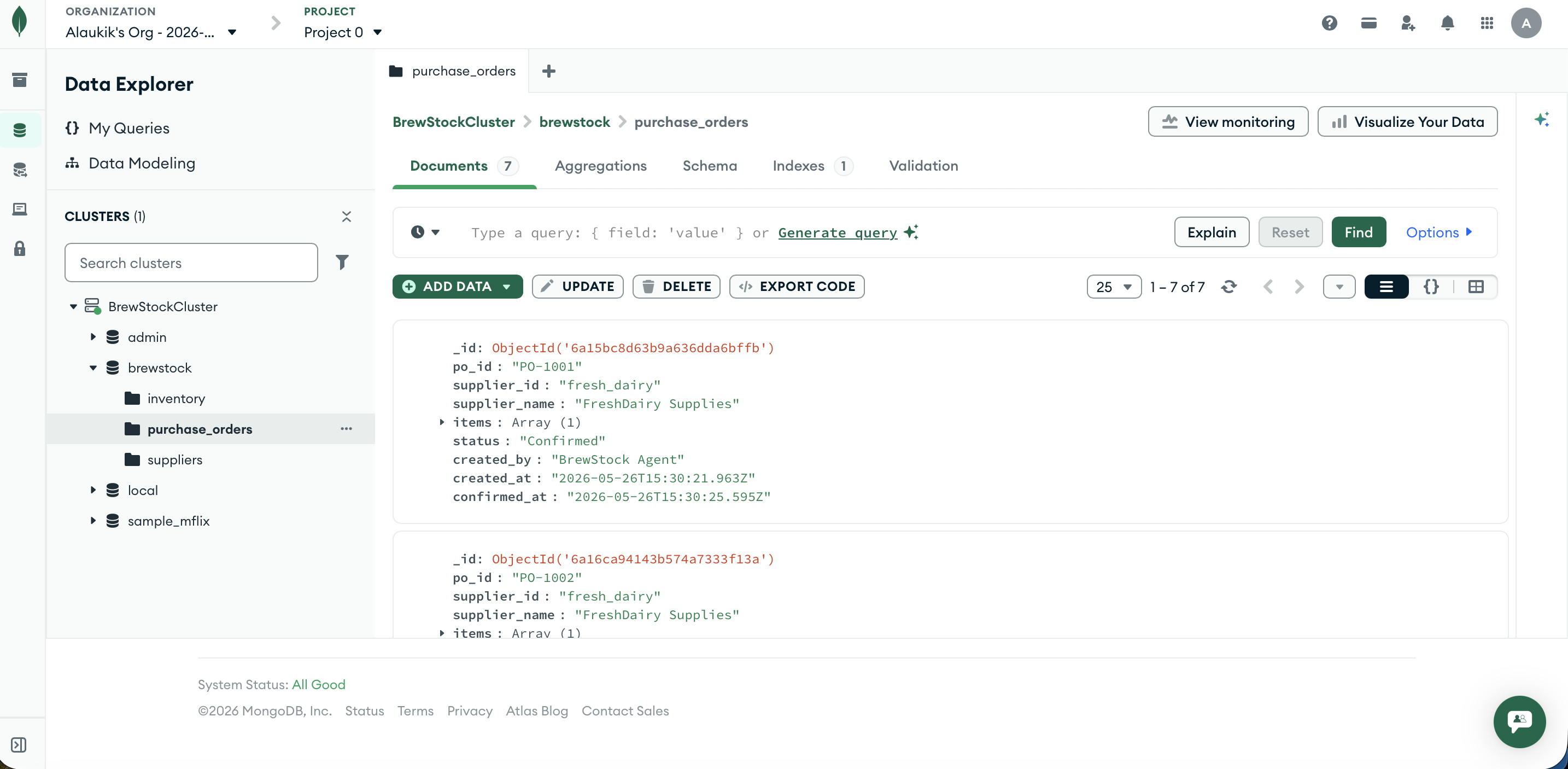Click View monitoring button
The height and width of the screenshot is (769, 1568).
(x=1227, y=122)
